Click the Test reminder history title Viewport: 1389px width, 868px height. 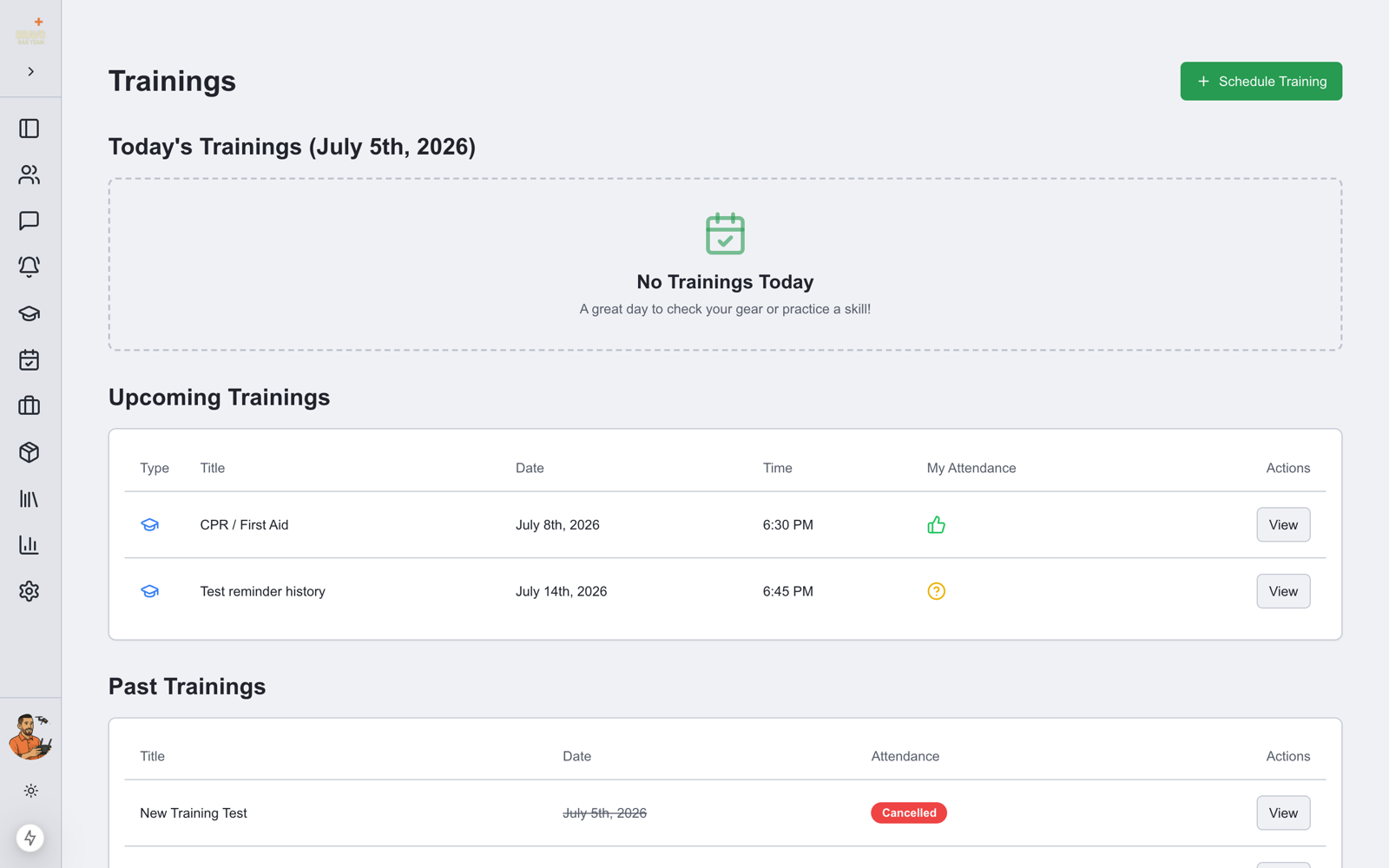pyautogui.click(x=262, y=591)
